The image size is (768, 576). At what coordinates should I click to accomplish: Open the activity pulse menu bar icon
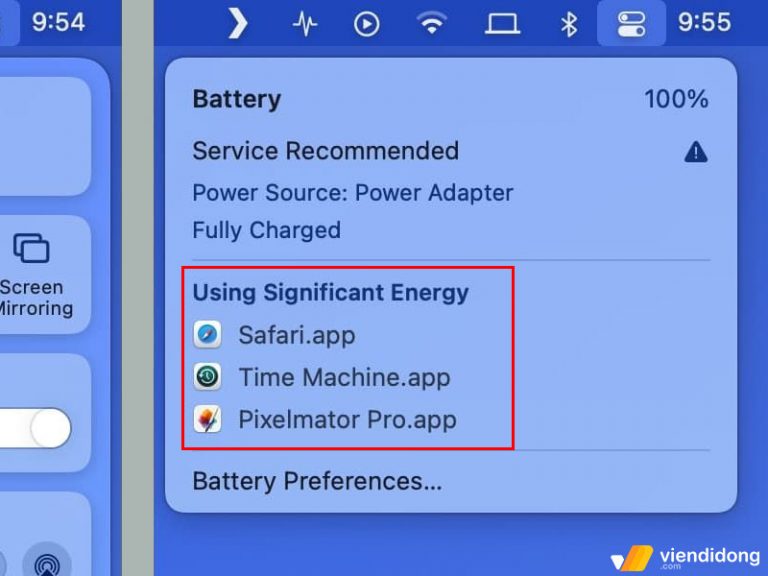click(305, 24)
